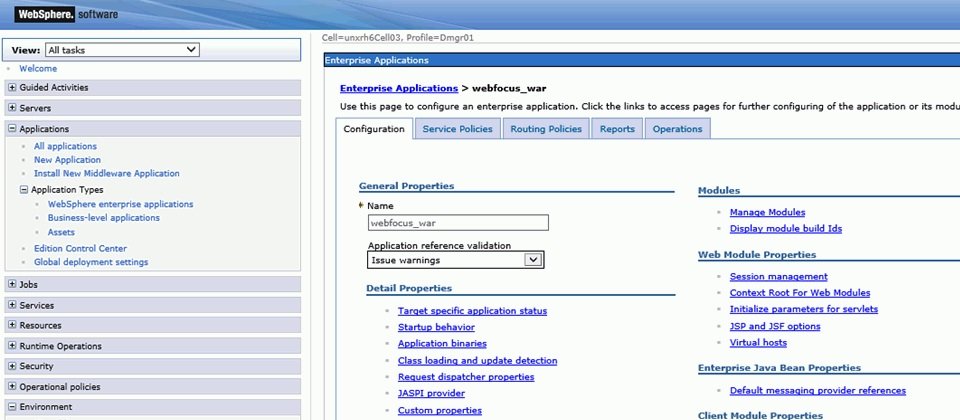Expand the Jobs section
This screenshot has height=420, width=960.
pyautogui.click(x=12, y=285)
